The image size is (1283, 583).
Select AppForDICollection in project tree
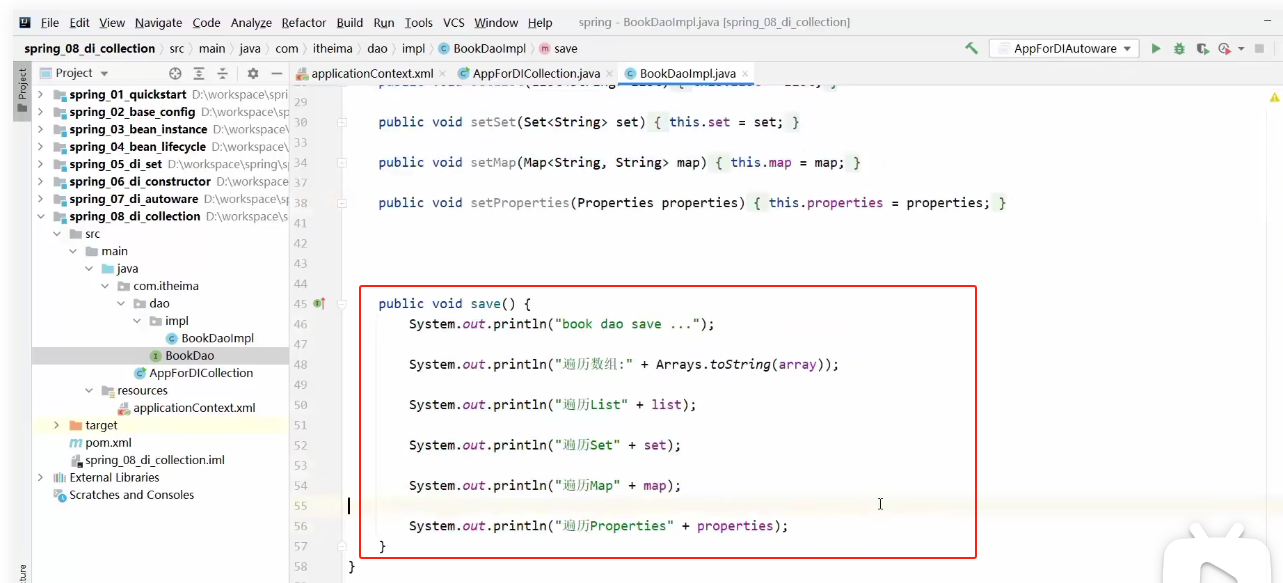pos(201,373)
